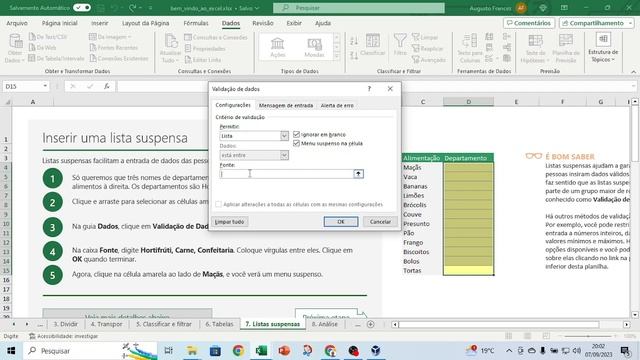Select the Configurações dialog tab
The image size is (640, 360).
pyautogui.click(x=233, y=105)
